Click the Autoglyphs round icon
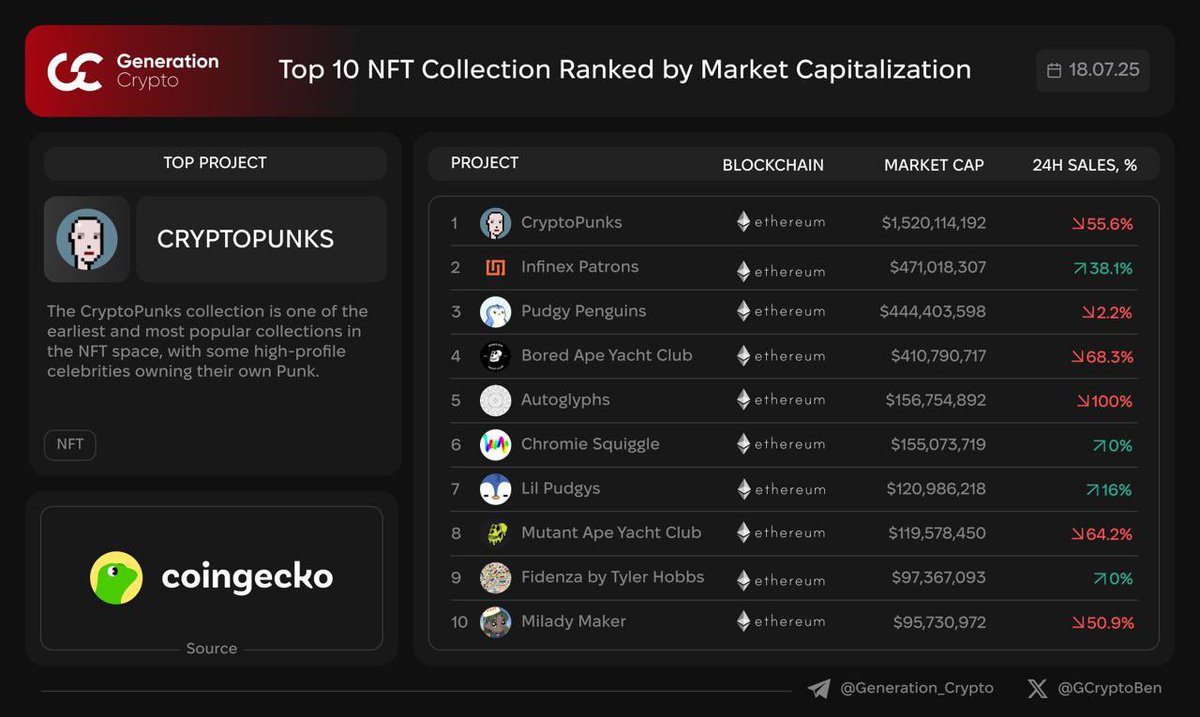 (495, 400)
